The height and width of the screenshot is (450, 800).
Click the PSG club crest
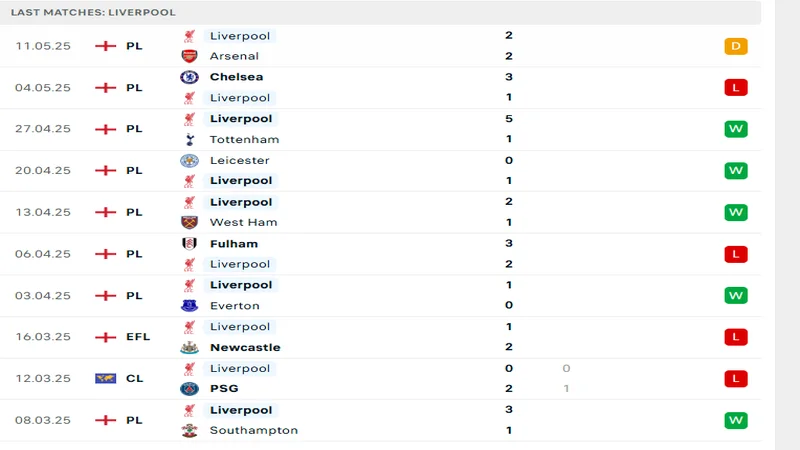click(x=189, y=388)
